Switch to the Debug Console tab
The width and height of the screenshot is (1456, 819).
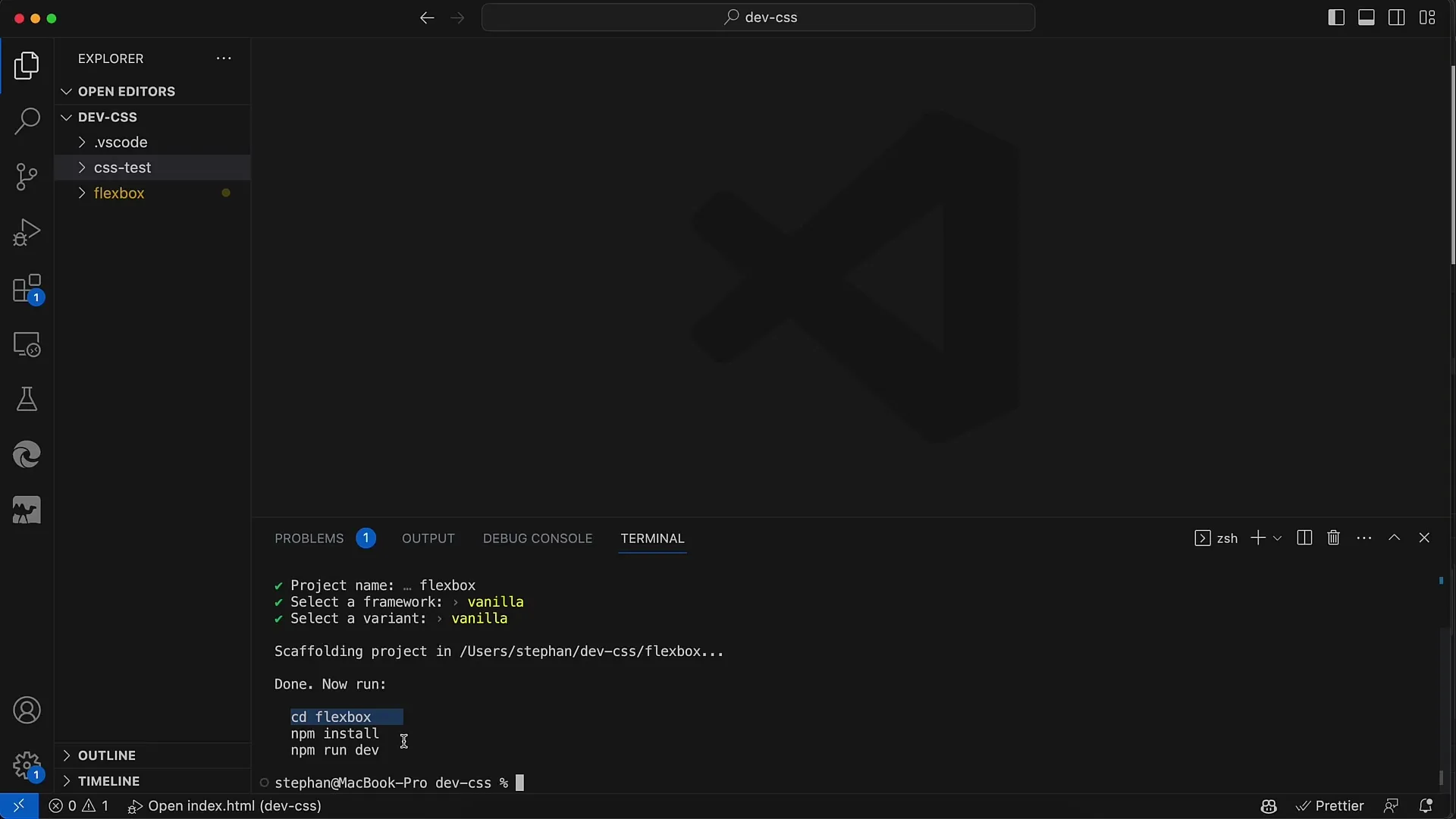coord(538,538)
